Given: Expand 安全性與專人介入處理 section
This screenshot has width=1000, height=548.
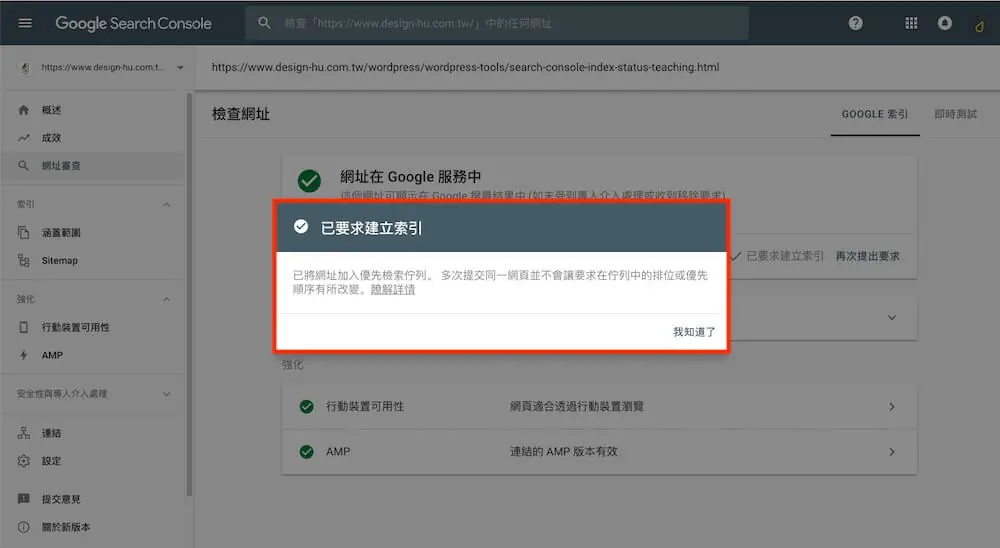Looking at the screenshot, I should point(166,394).
